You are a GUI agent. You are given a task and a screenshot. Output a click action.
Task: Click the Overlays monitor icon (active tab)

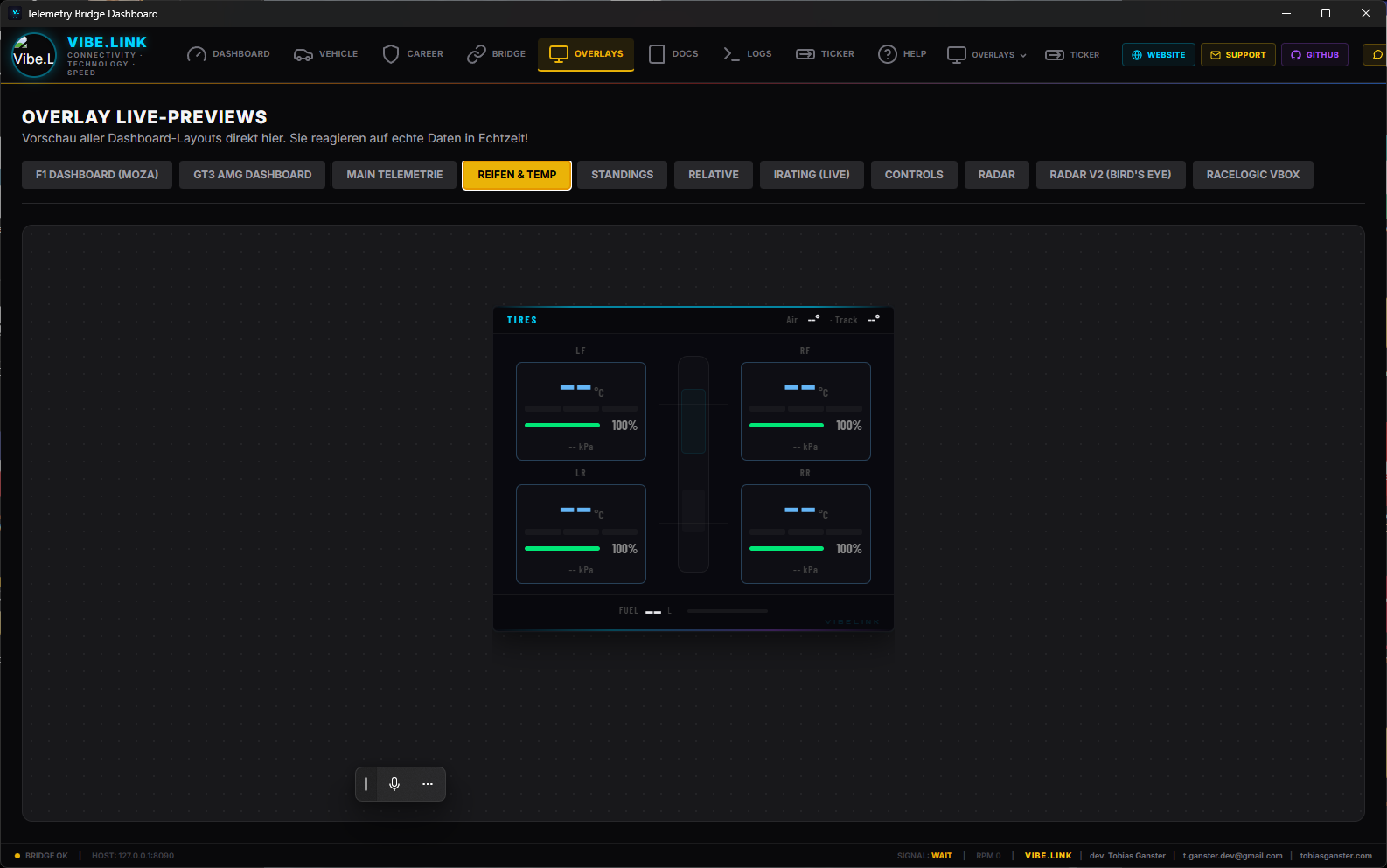558,54
